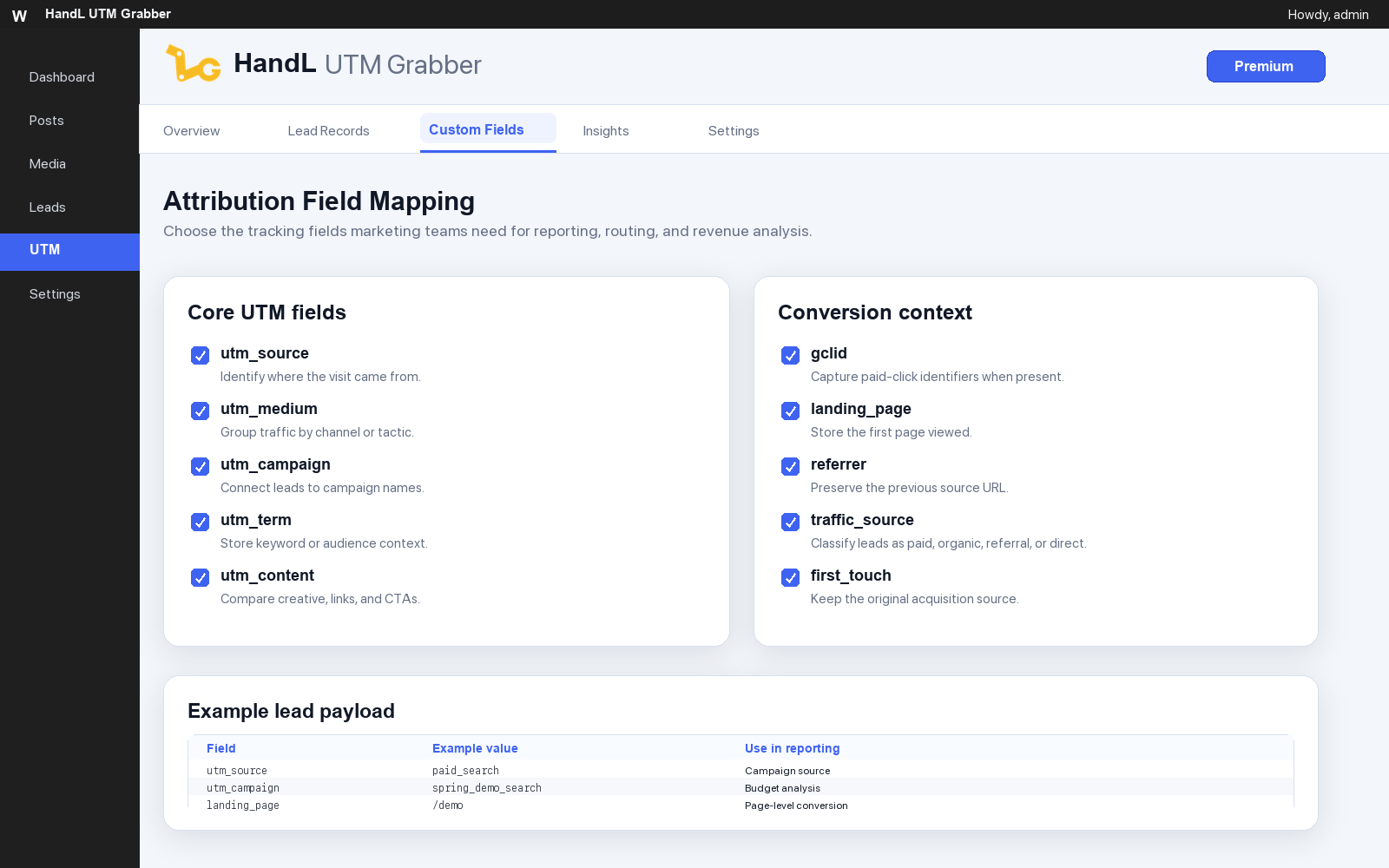Screen dimensions: 1389x868
Task: Toggle the utm_medium checkbox
Action: pyautogui.click(x=200, y=411)
